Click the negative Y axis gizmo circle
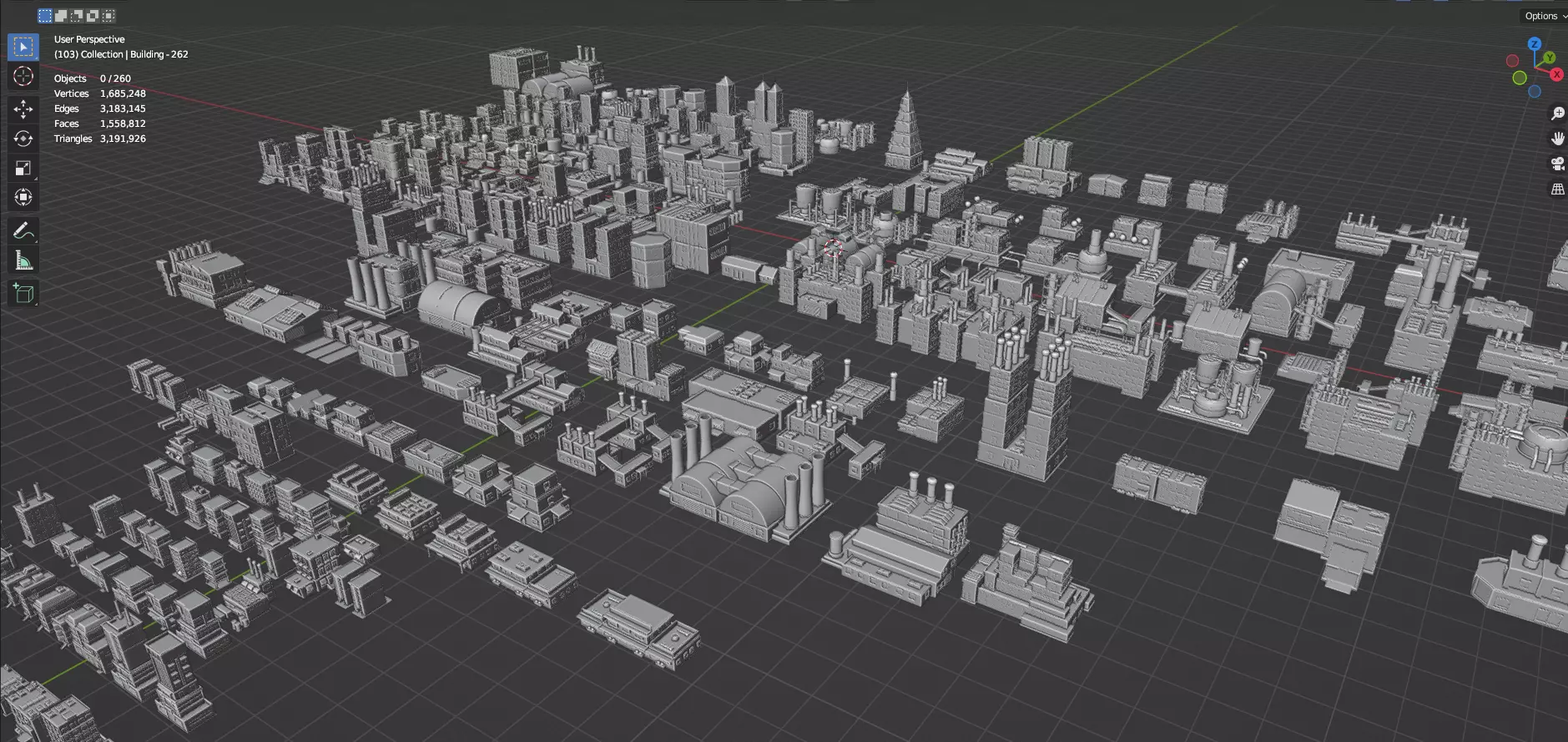This screenshot has width=1568, height=742. 1520,78
